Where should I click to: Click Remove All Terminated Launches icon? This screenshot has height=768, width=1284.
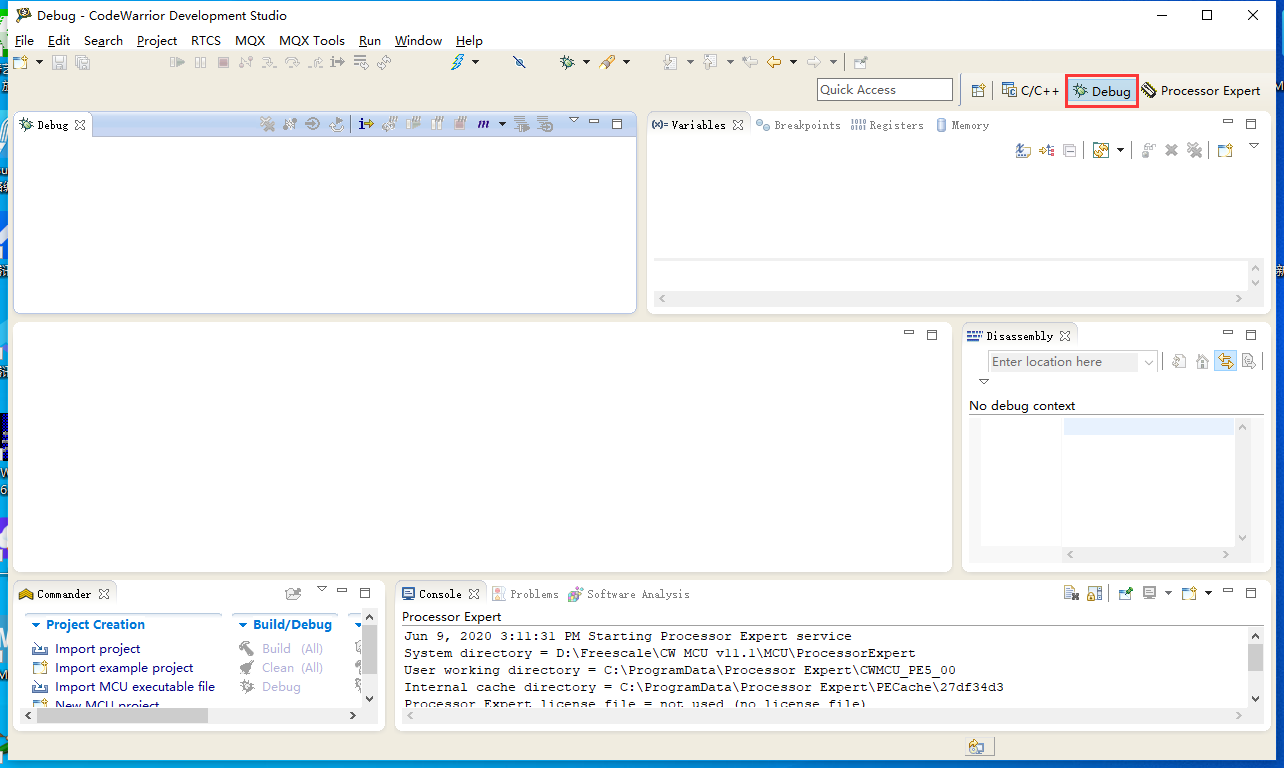267,124
